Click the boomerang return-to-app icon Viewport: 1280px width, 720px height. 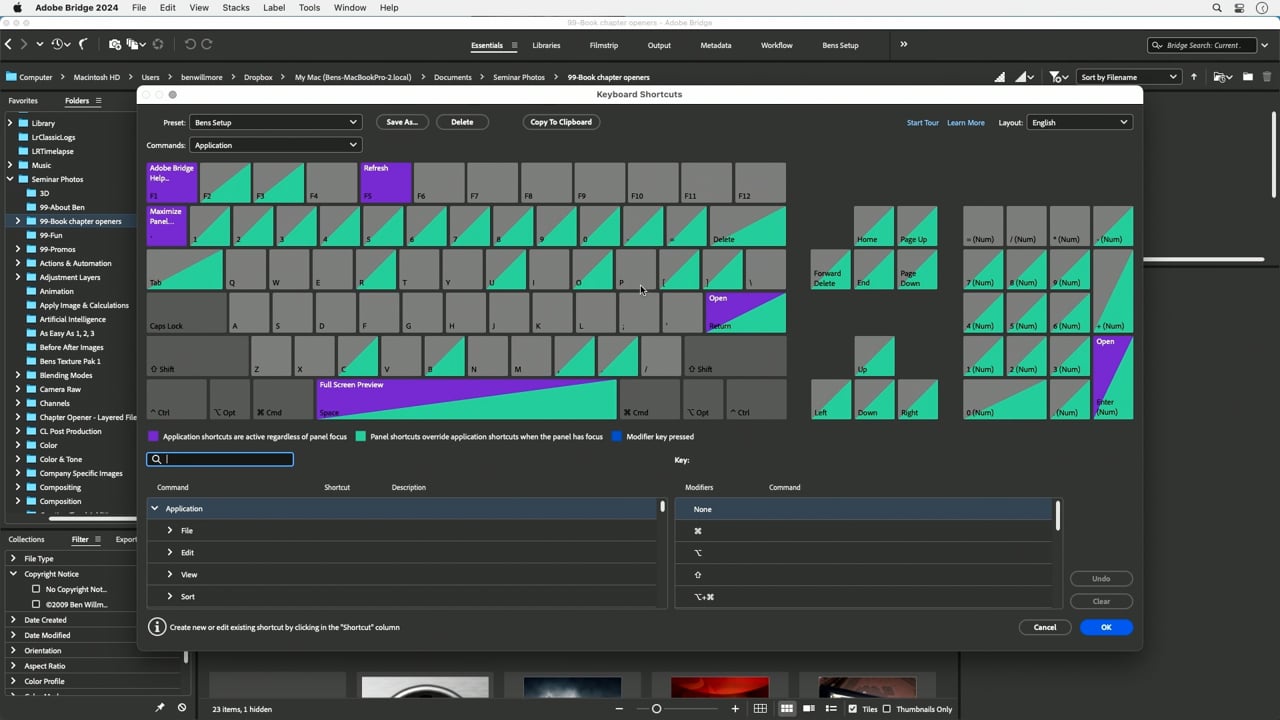[84, 44]
